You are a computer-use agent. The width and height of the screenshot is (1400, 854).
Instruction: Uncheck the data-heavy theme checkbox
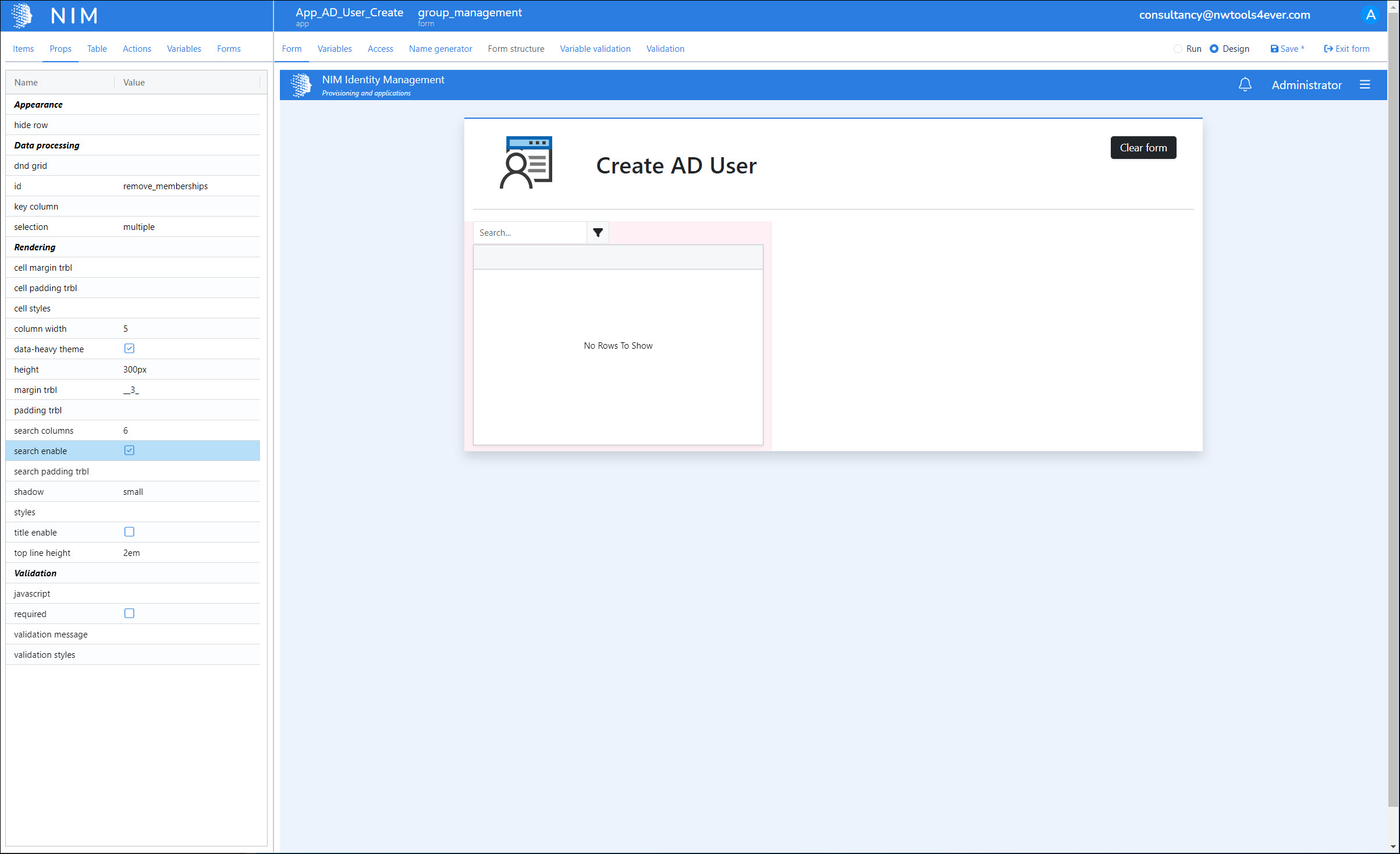[x=129, y=349]
